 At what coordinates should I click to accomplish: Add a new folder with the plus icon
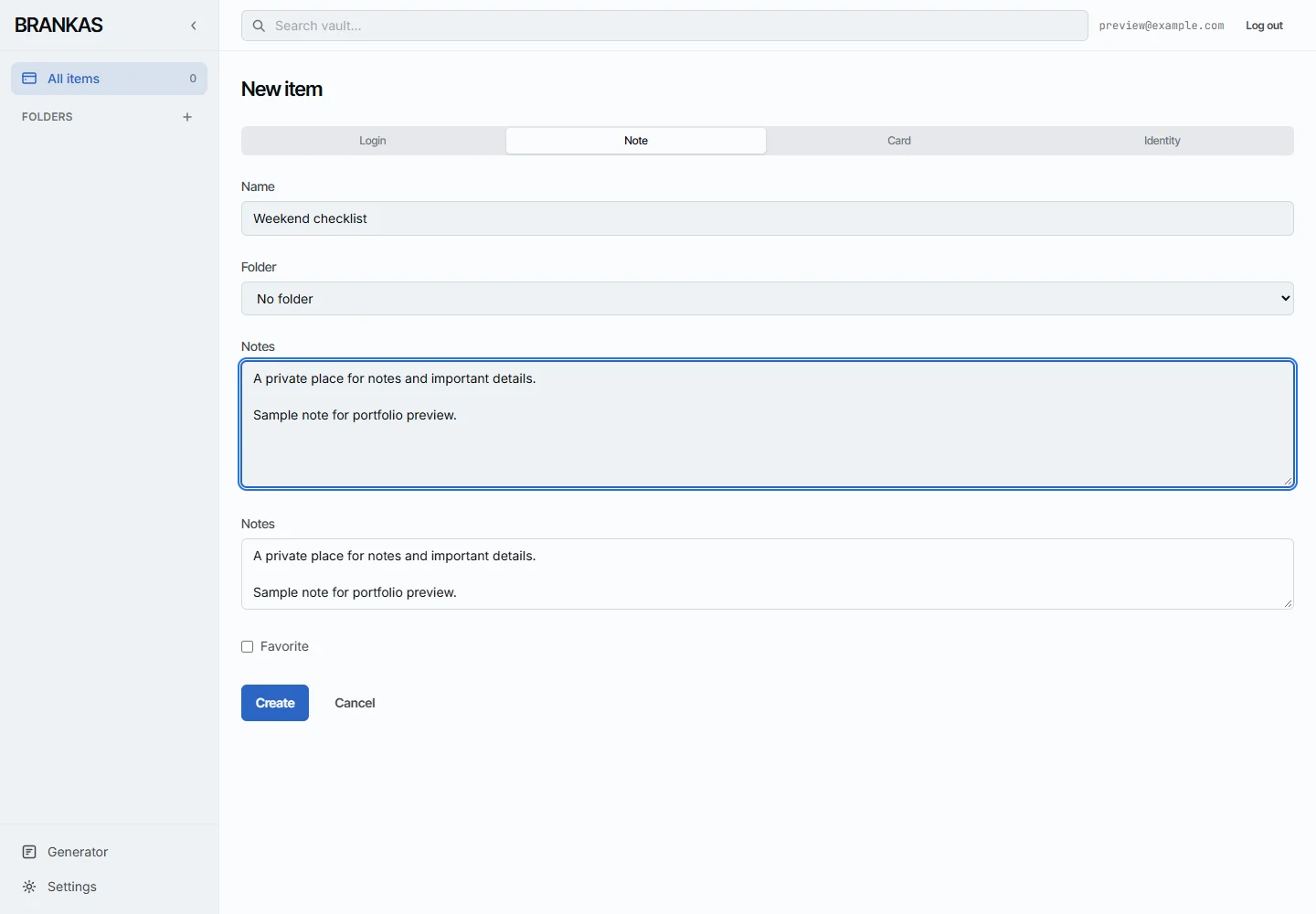(x=187, y=117)
